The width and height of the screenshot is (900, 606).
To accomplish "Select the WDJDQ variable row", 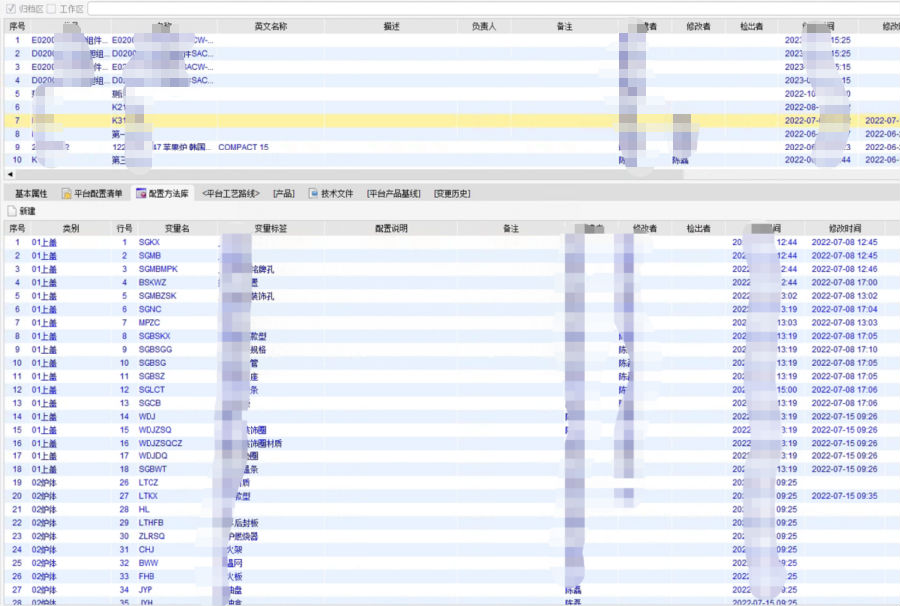I will point(452,456).
